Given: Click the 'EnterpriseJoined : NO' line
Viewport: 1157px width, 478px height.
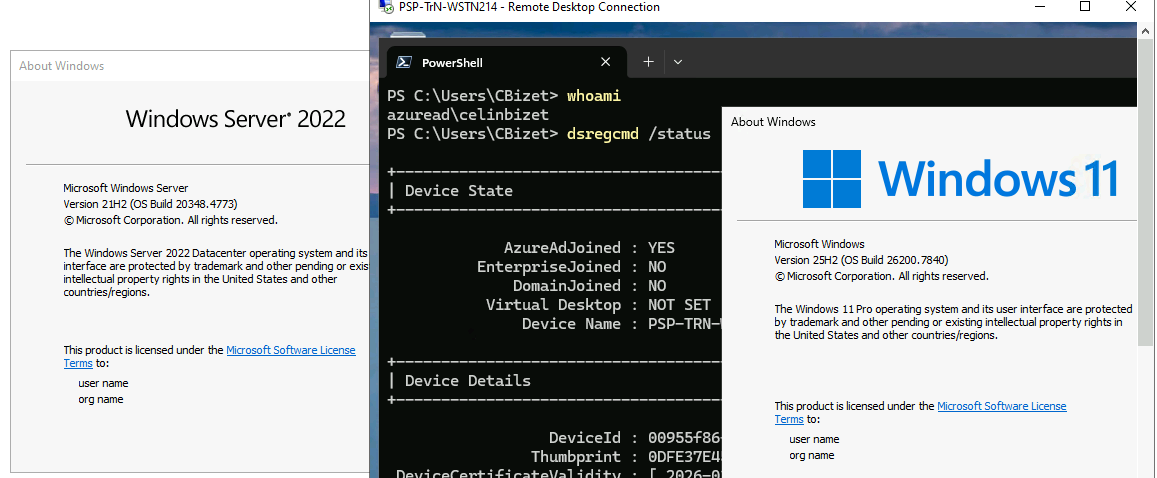Looking at the screenshot, I should point(571,267).
